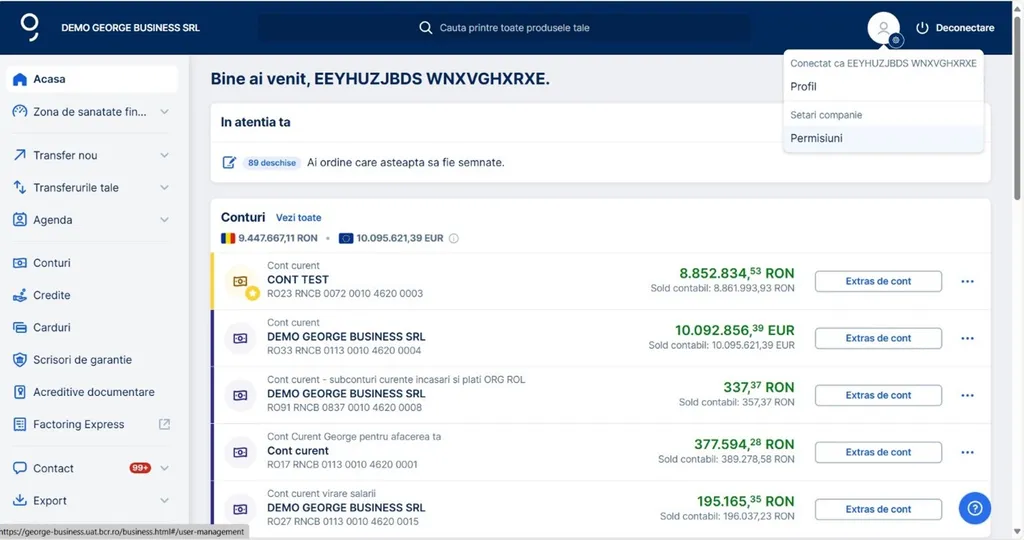
Task: Open the Vezi toate accounts link
Action: point(299,217)
